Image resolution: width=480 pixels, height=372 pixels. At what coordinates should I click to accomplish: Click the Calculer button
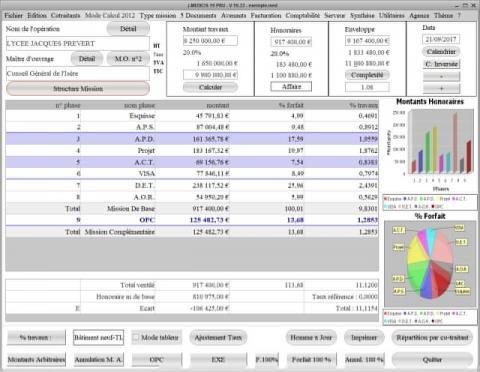coord(210,87)
